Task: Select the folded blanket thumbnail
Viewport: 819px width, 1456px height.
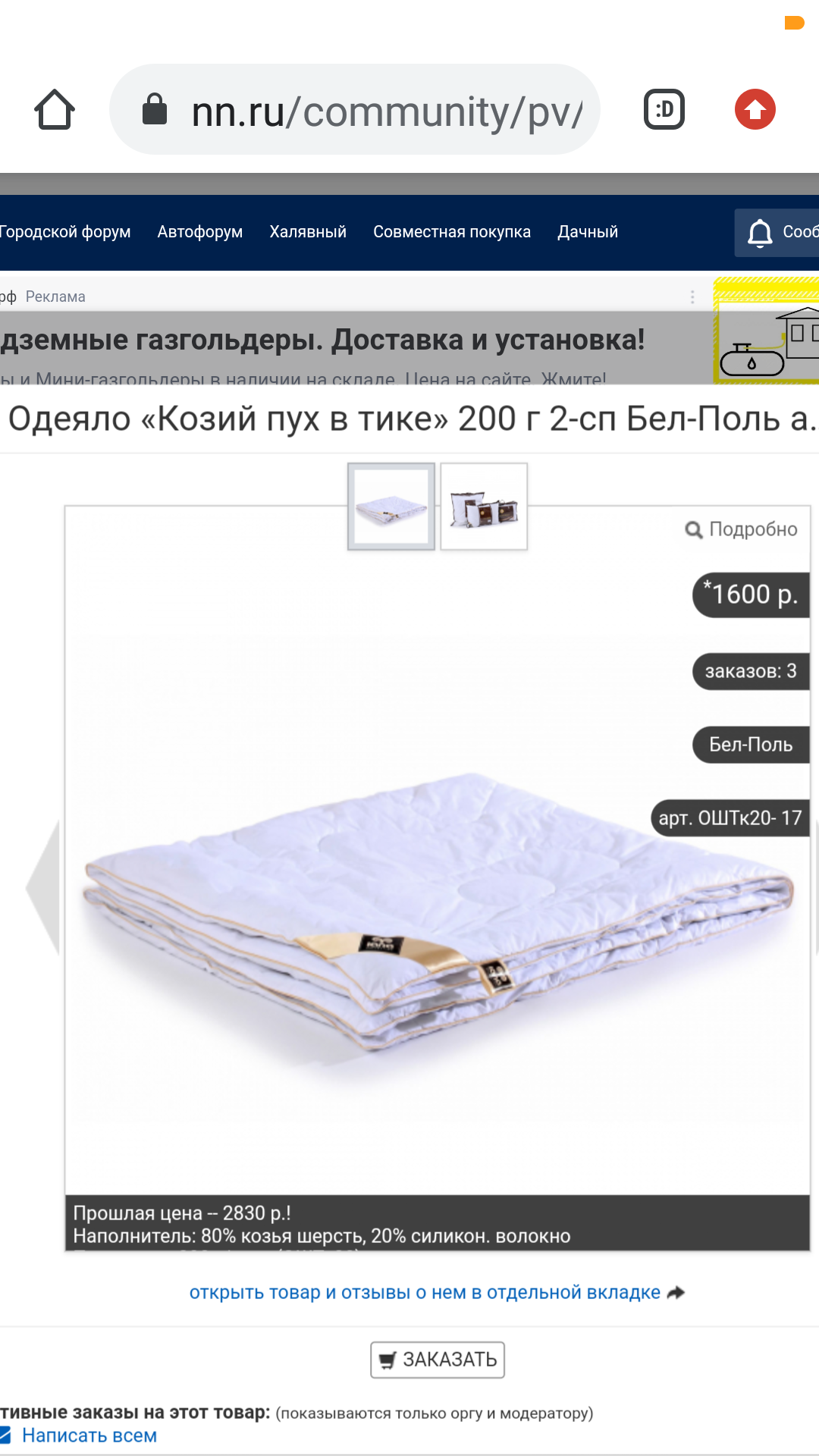Action: click(x=391, y=507)
